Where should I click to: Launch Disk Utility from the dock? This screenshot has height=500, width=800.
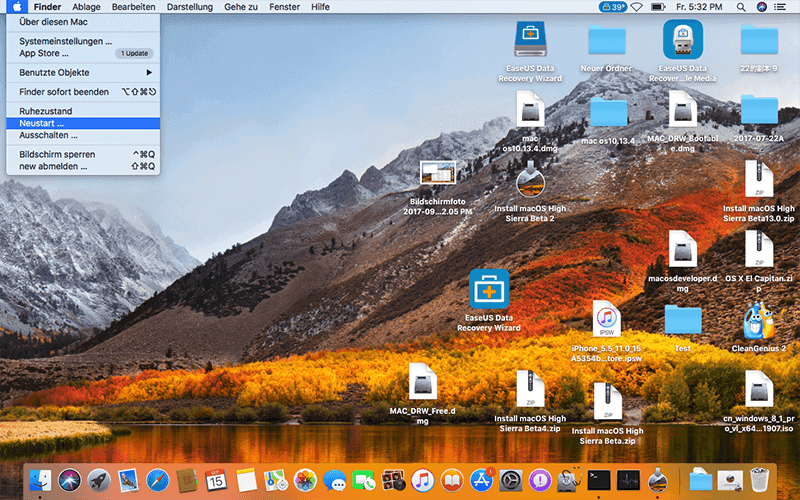pyautogui.click(x=569, y=480)
